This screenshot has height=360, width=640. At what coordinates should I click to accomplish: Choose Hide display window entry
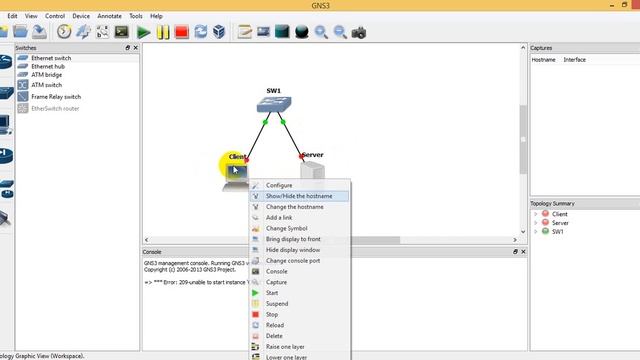coord(299,250)
